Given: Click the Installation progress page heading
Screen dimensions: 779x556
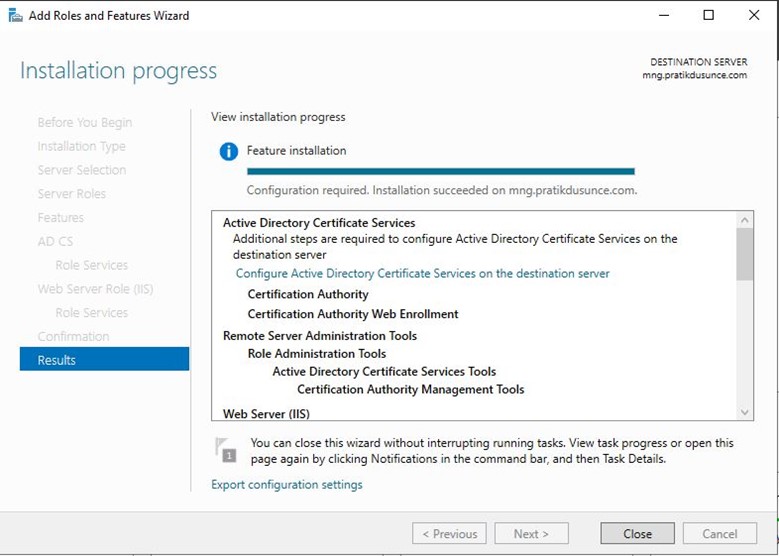Looking at the screenshot, I should (x=119, y=71).
